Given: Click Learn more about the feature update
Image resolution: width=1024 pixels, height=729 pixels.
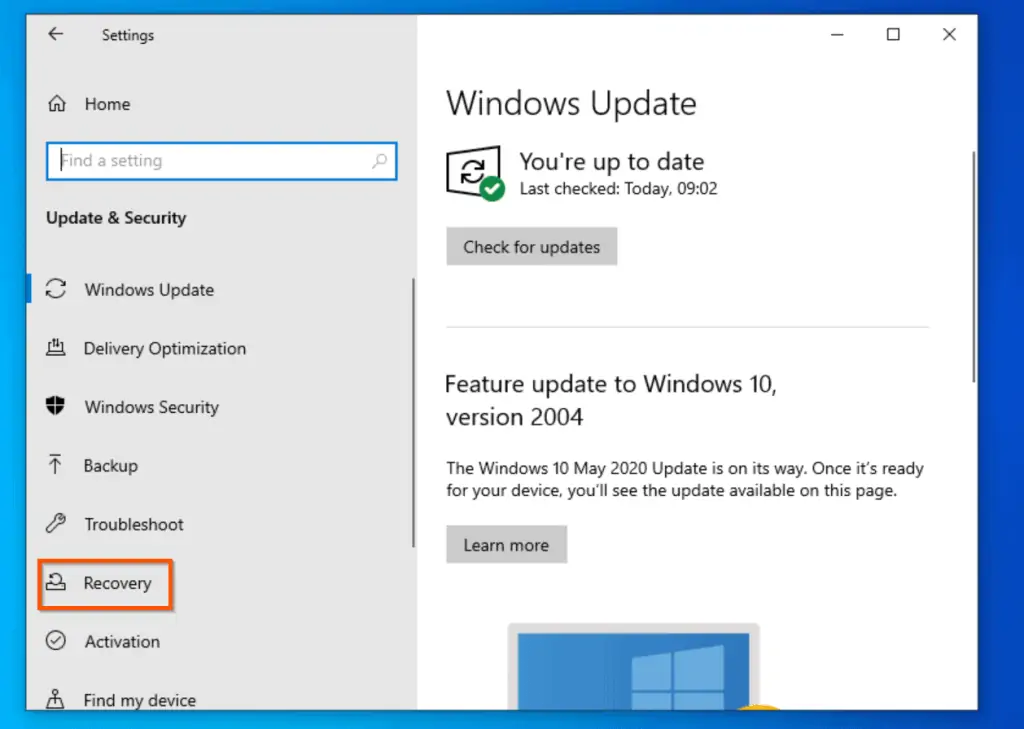Looking at the screenshot, I should [x=506, y=544].
